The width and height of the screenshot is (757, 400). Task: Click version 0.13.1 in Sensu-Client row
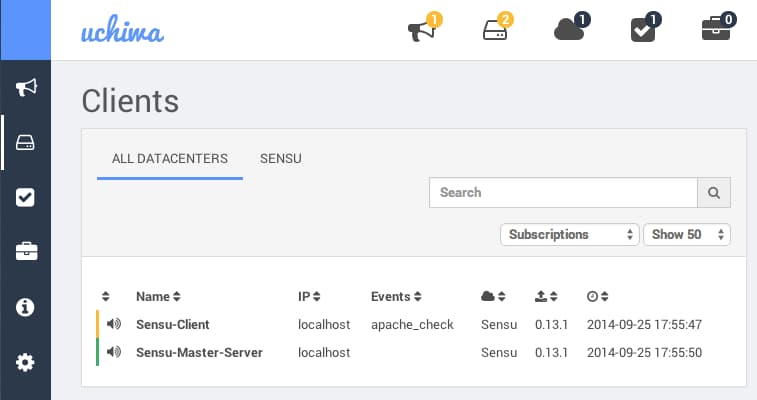(551, 325)
